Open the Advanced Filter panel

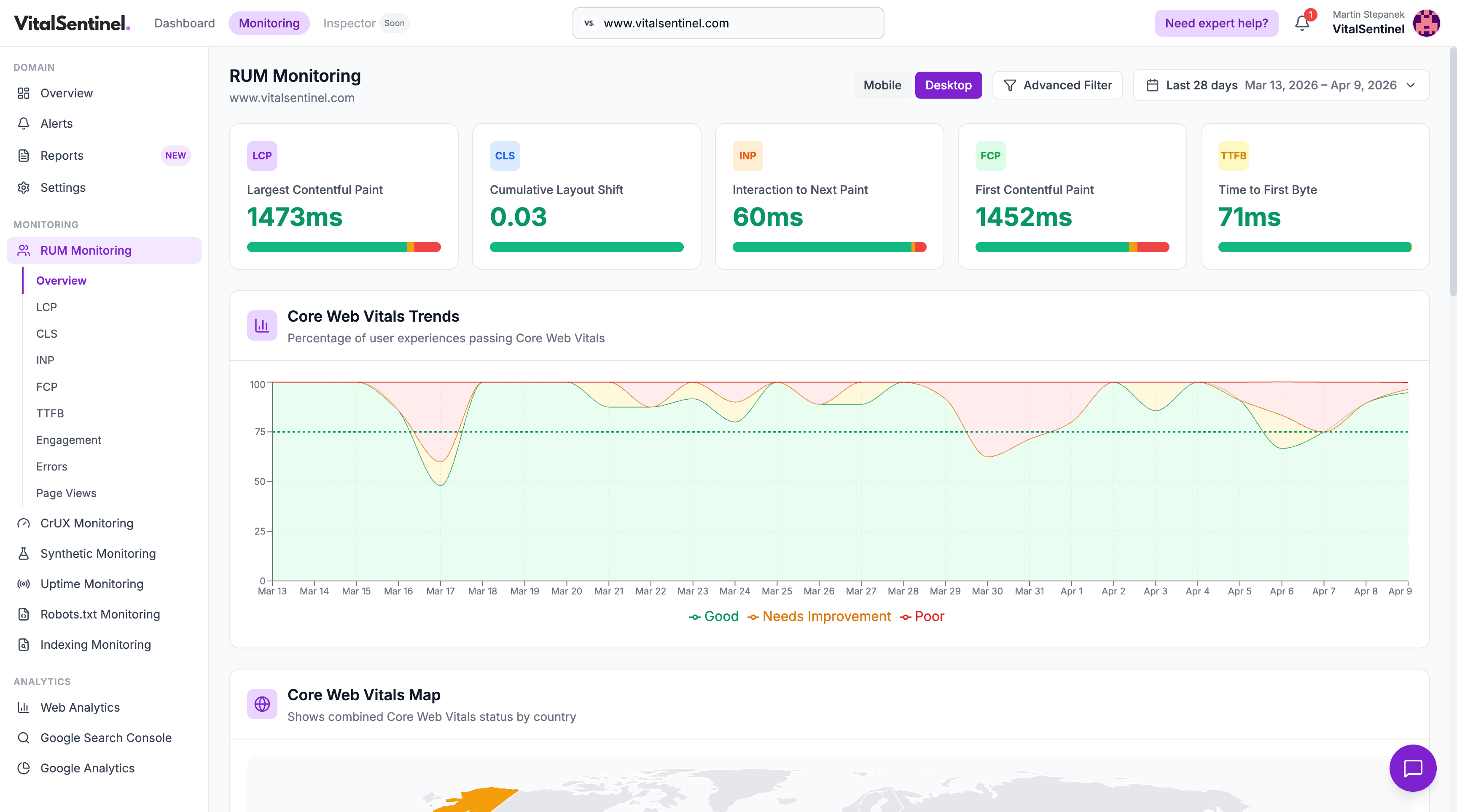[1057, 85]
